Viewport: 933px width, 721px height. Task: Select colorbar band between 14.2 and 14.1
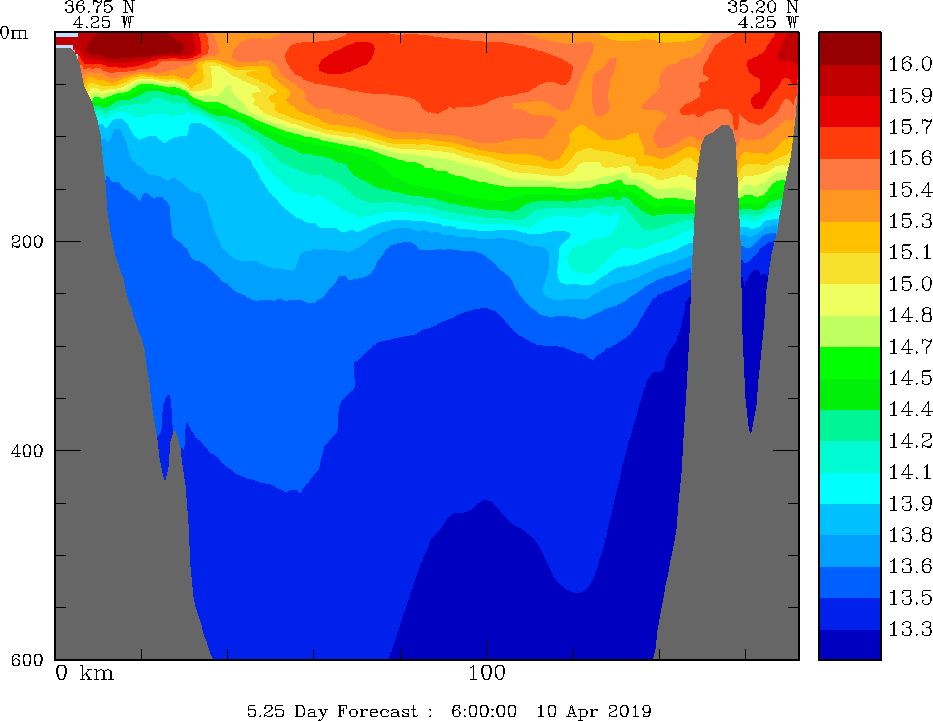click(849, 457)
